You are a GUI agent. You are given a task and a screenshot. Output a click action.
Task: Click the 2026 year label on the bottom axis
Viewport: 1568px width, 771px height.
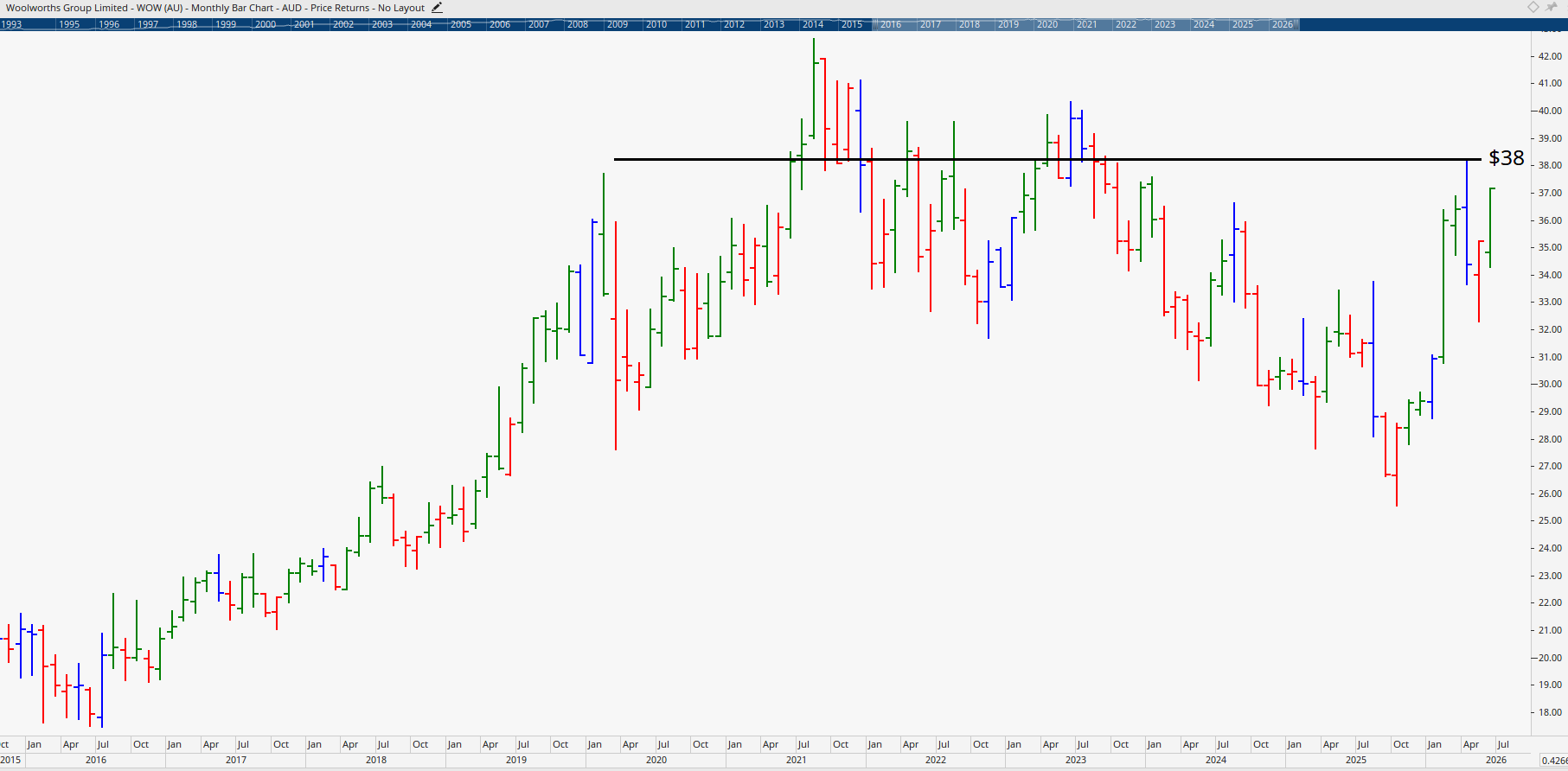1496,761
